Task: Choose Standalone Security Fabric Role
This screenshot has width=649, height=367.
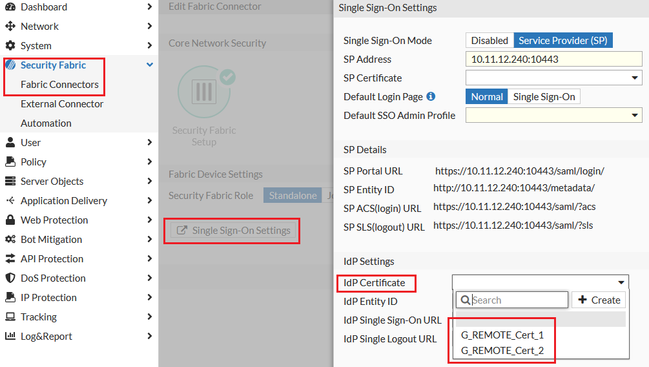Action: (x=293, y=195)
